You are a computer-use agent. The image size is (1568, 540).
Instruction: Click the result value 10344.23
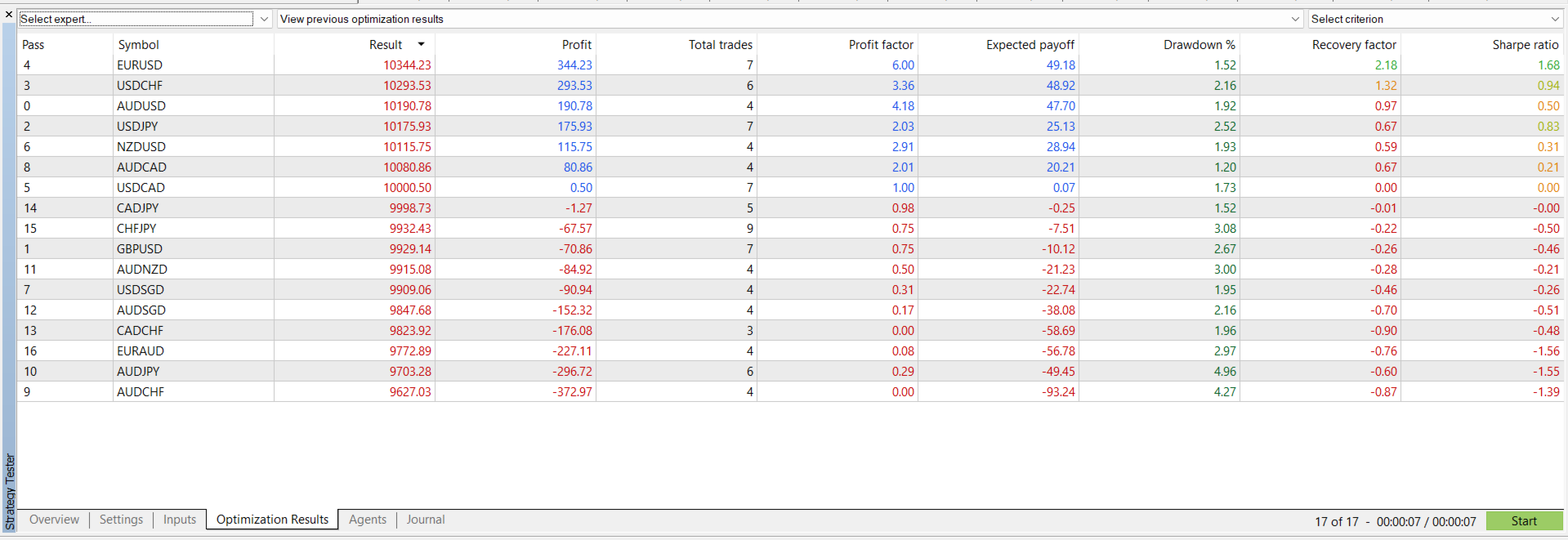pyautogui.click(x=407, y=65)
